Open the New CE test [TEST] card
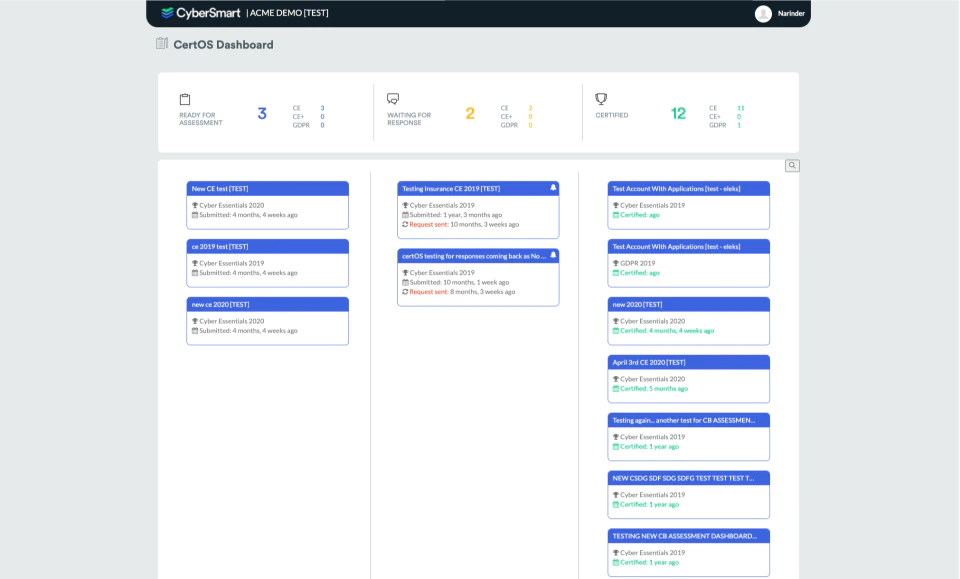Viewport: 960px width, 579px height. coord(268,205)
